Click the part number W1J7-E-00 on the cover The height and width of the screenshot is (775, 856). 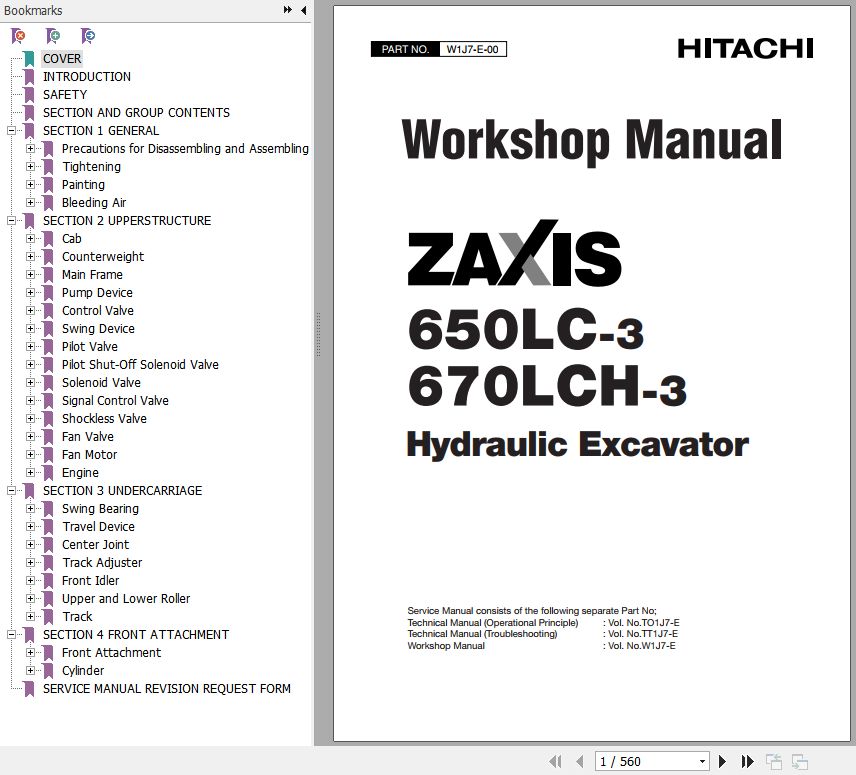[x=472, y=49]
